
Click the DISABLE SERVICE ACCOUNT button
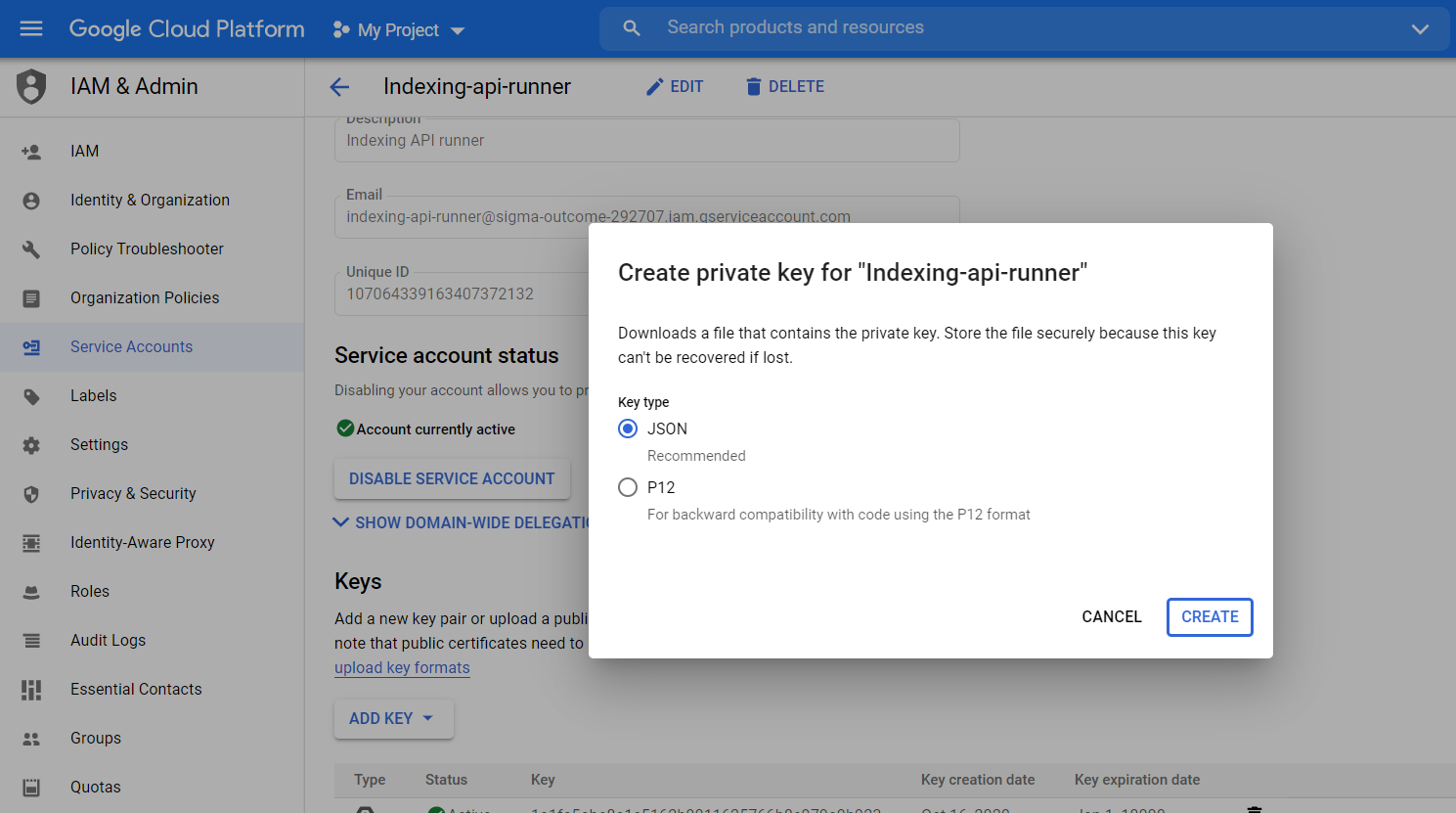452,478
